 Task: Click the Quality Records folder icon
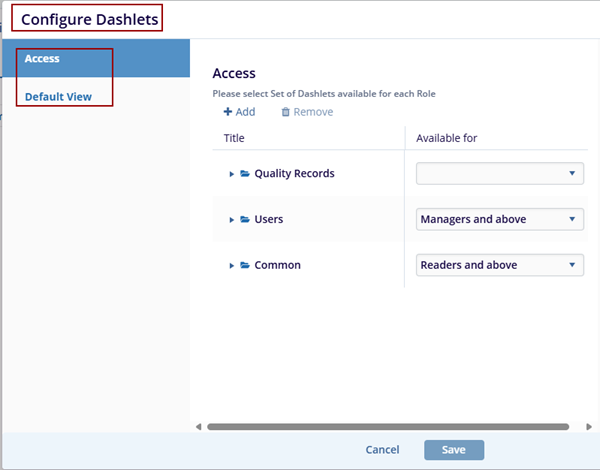[245, 174]
